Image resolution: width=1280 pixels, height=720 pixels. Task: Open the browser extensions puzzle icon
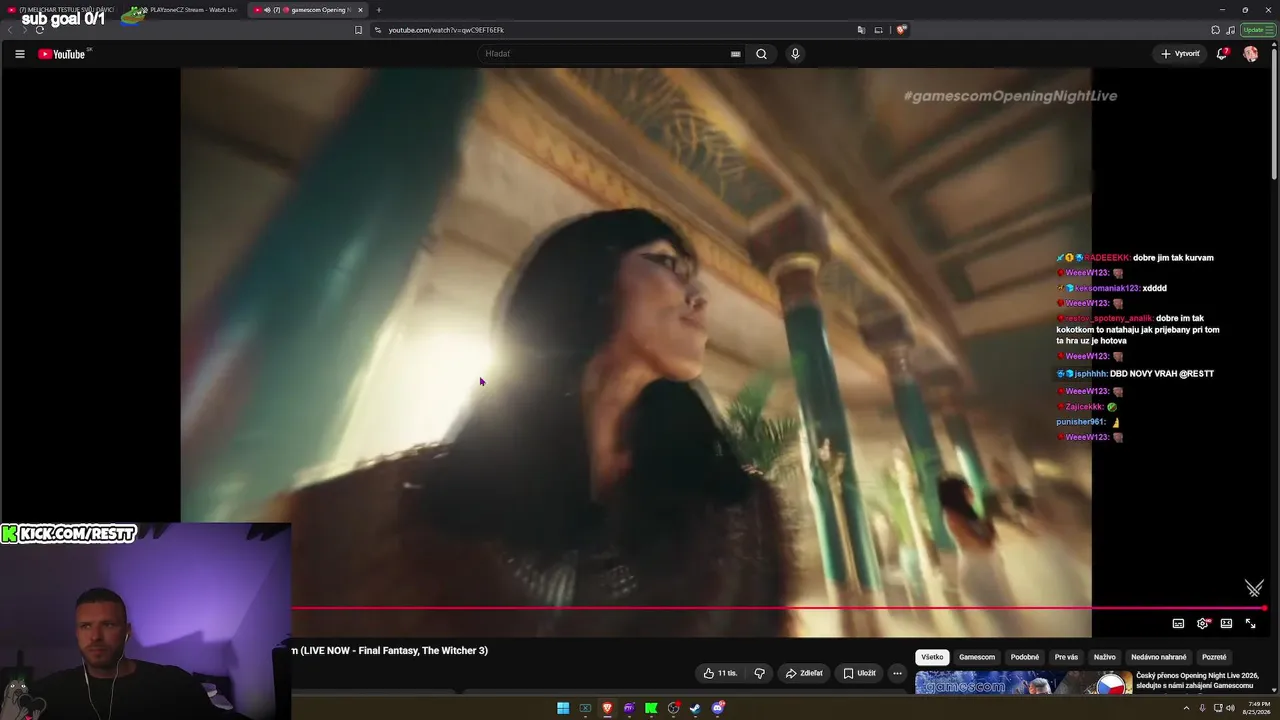1215,30
